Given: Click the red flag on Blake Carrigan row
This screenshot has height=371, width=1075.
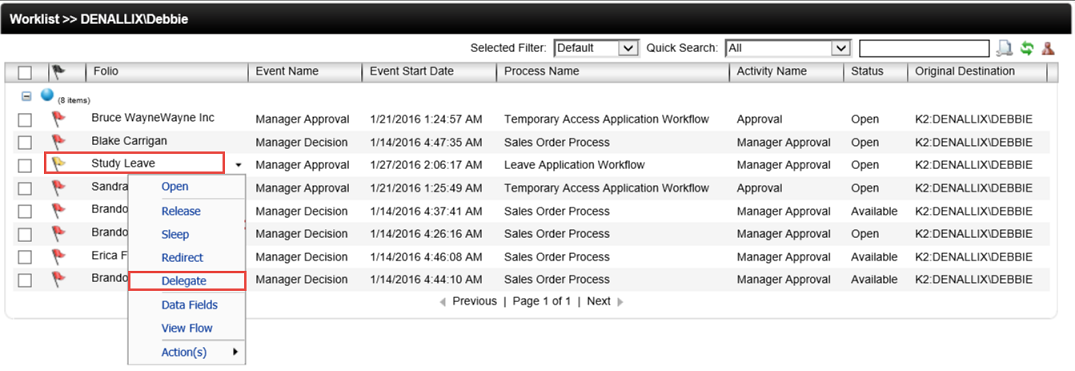Looking at the screenshot, I should click(x=59, y=142).
